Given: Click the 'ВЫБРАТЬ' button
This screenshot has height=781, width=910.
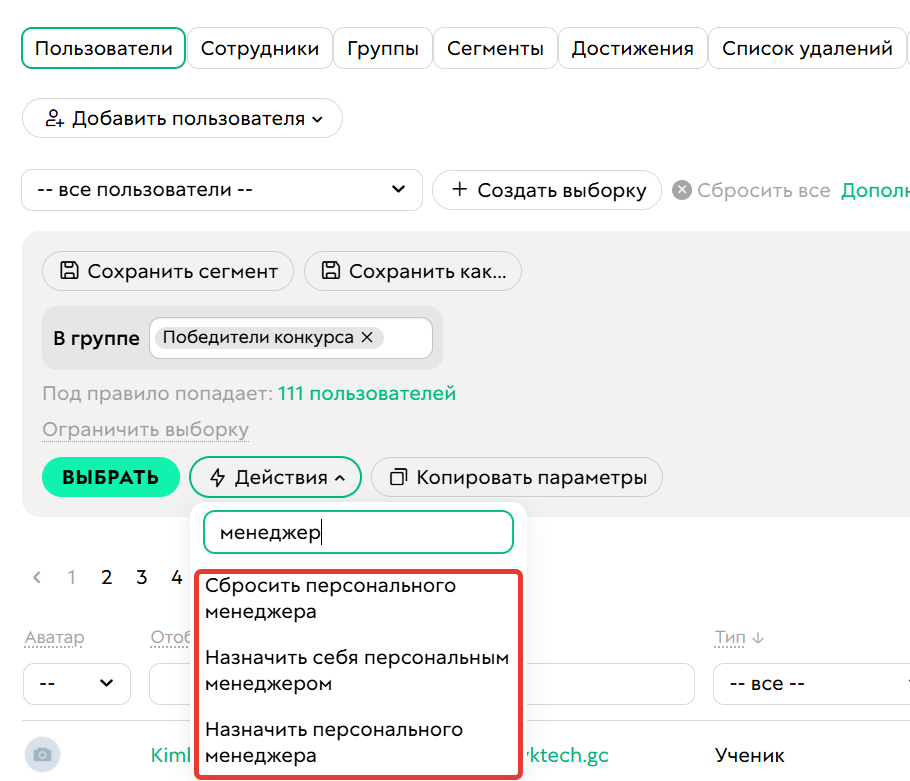Looking at the screenshot, I should coord(110,477).
